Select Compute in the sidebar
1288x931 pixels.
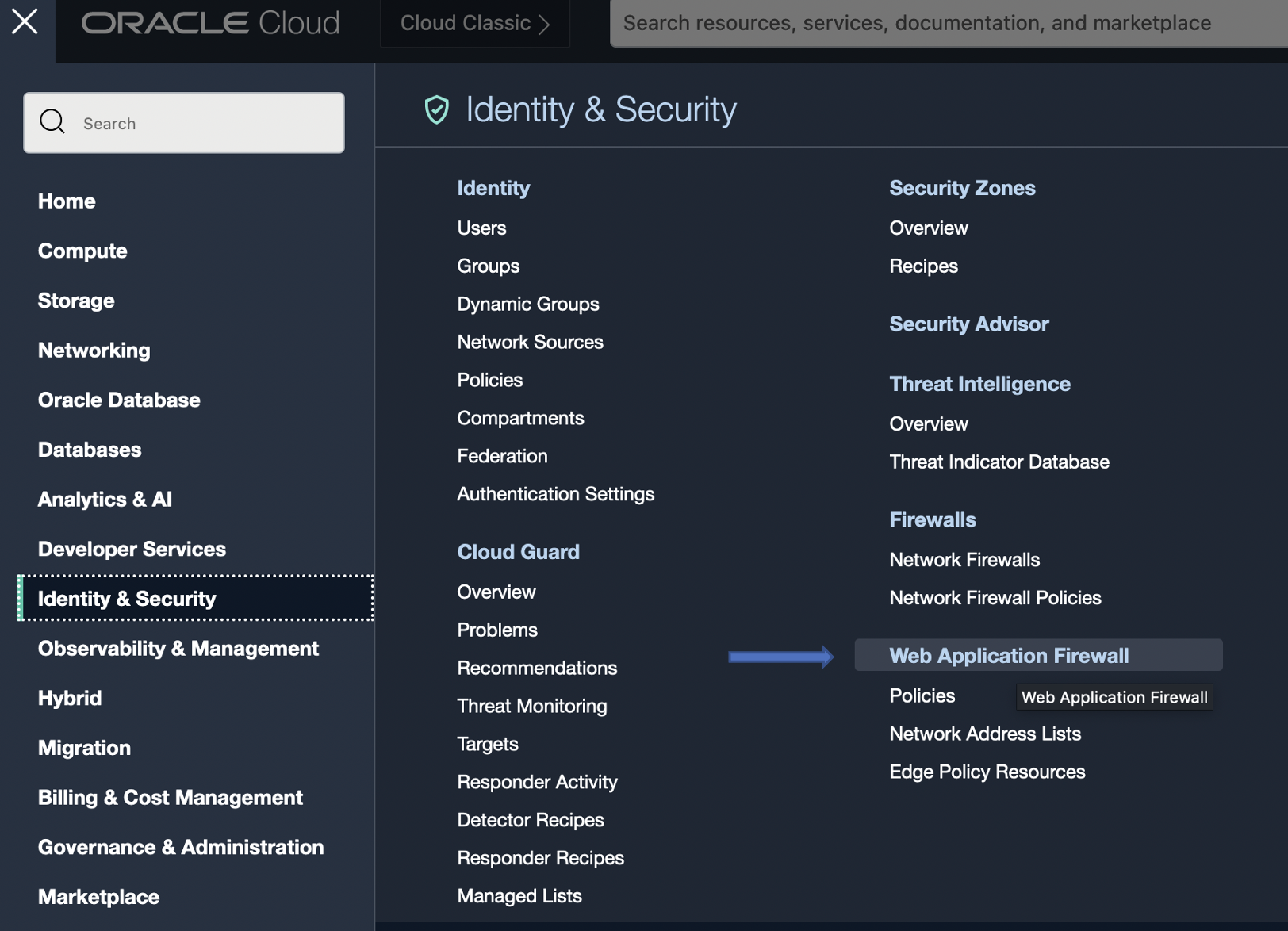tap(82, 251)
